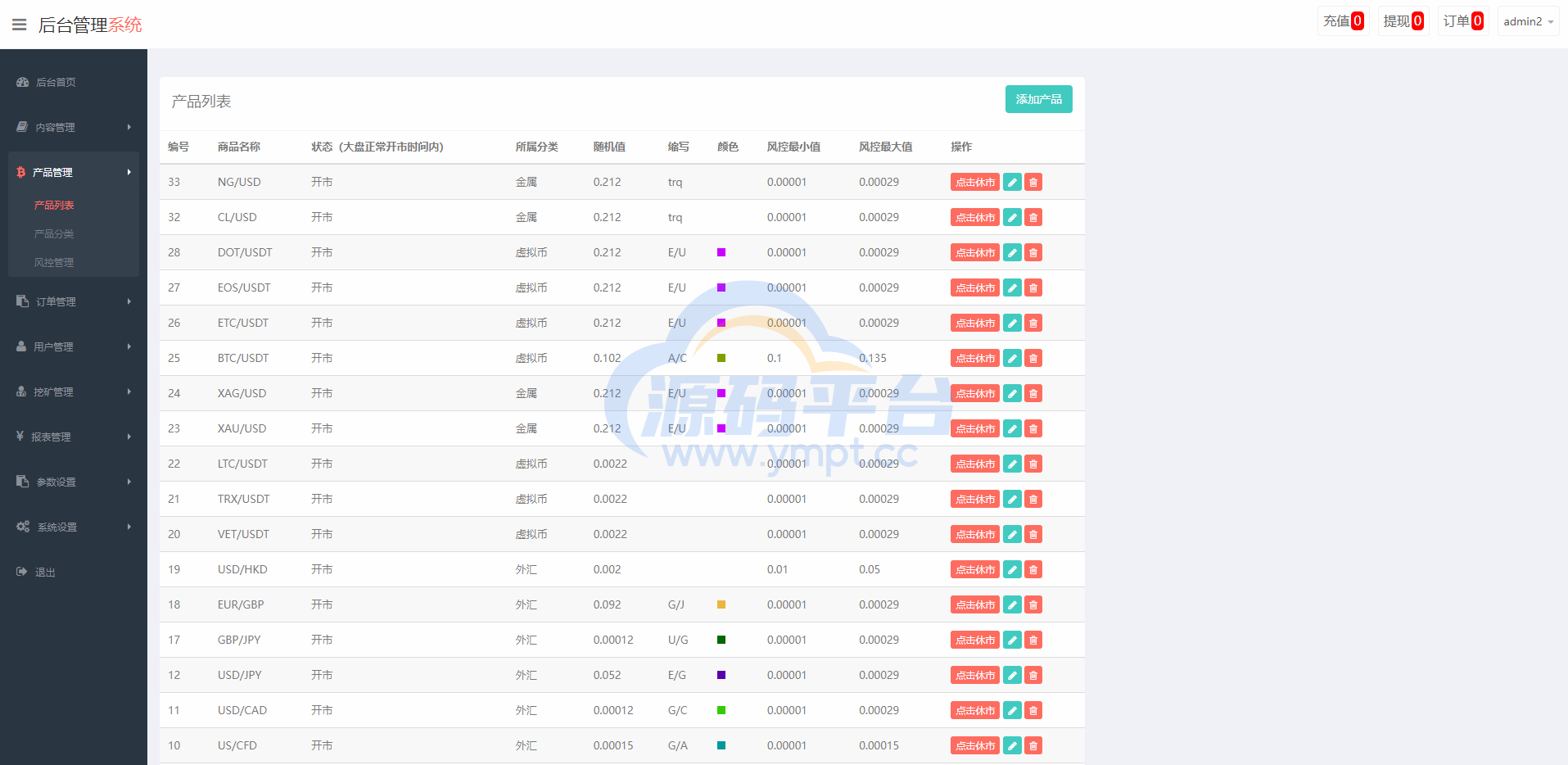Screen dimensions: 1568x765
Task: Delete the DOT/USDT product via trash icon
Action: [1033, 252]
